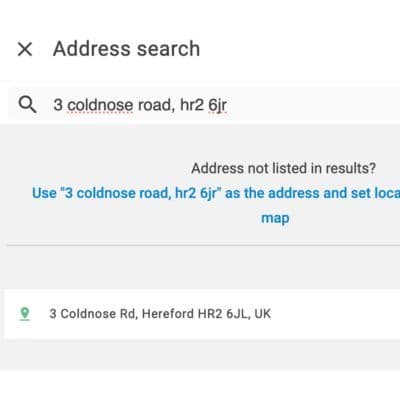Click the word "map" in blue link
The width and height of the screenshot is (400, 400).
275,218
